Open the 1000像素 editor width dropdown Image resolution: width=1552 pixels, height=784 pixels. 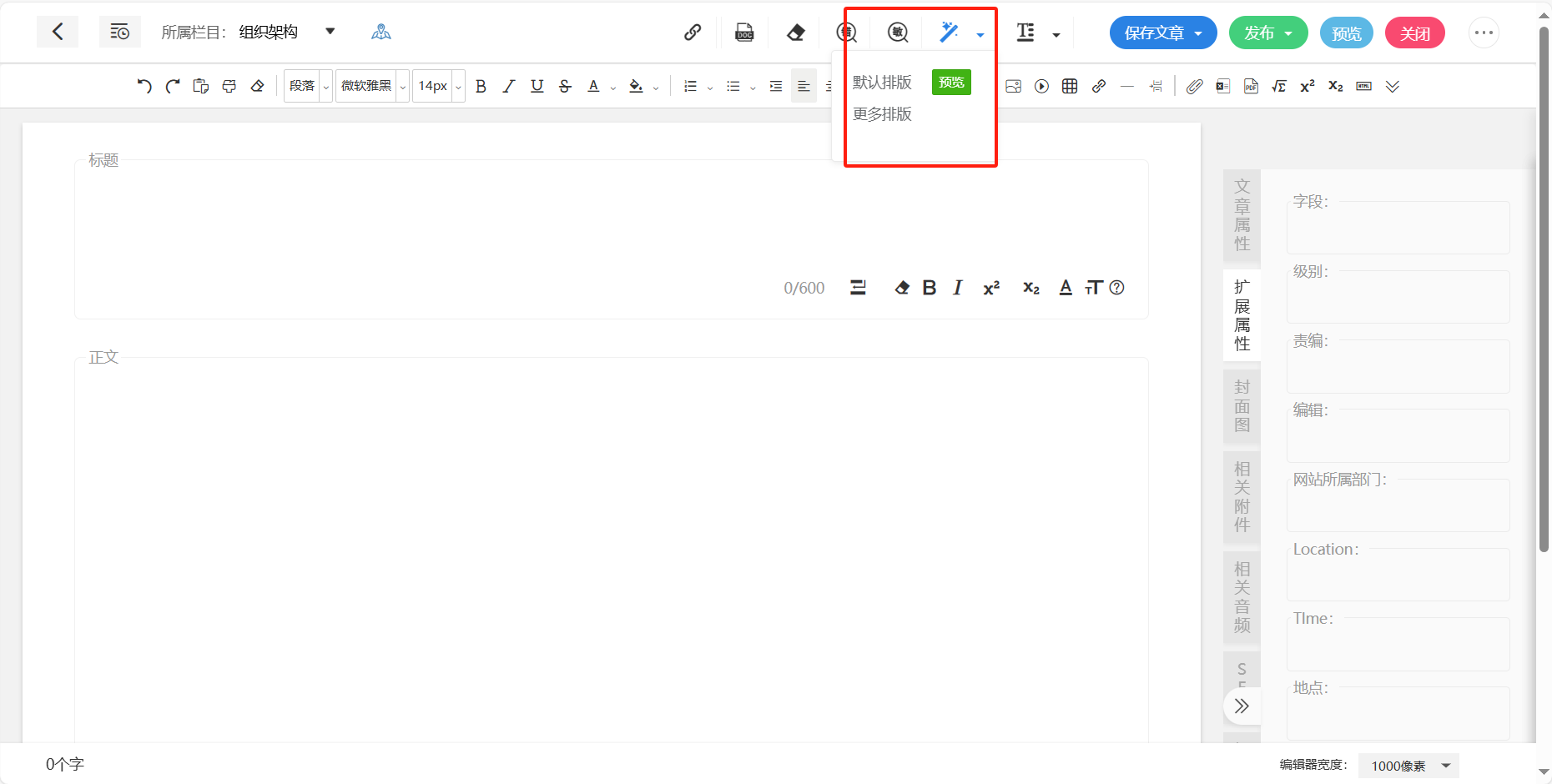1408,766
